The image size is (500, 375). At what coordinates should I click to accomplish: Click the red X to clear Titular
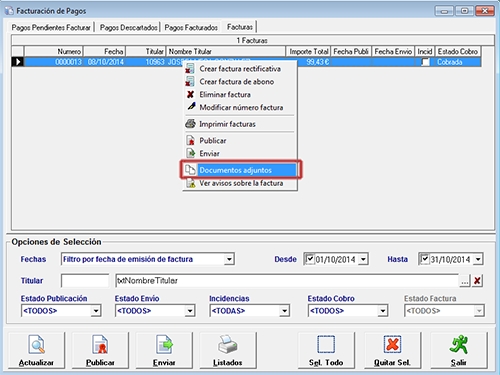[x=477, y=281]
